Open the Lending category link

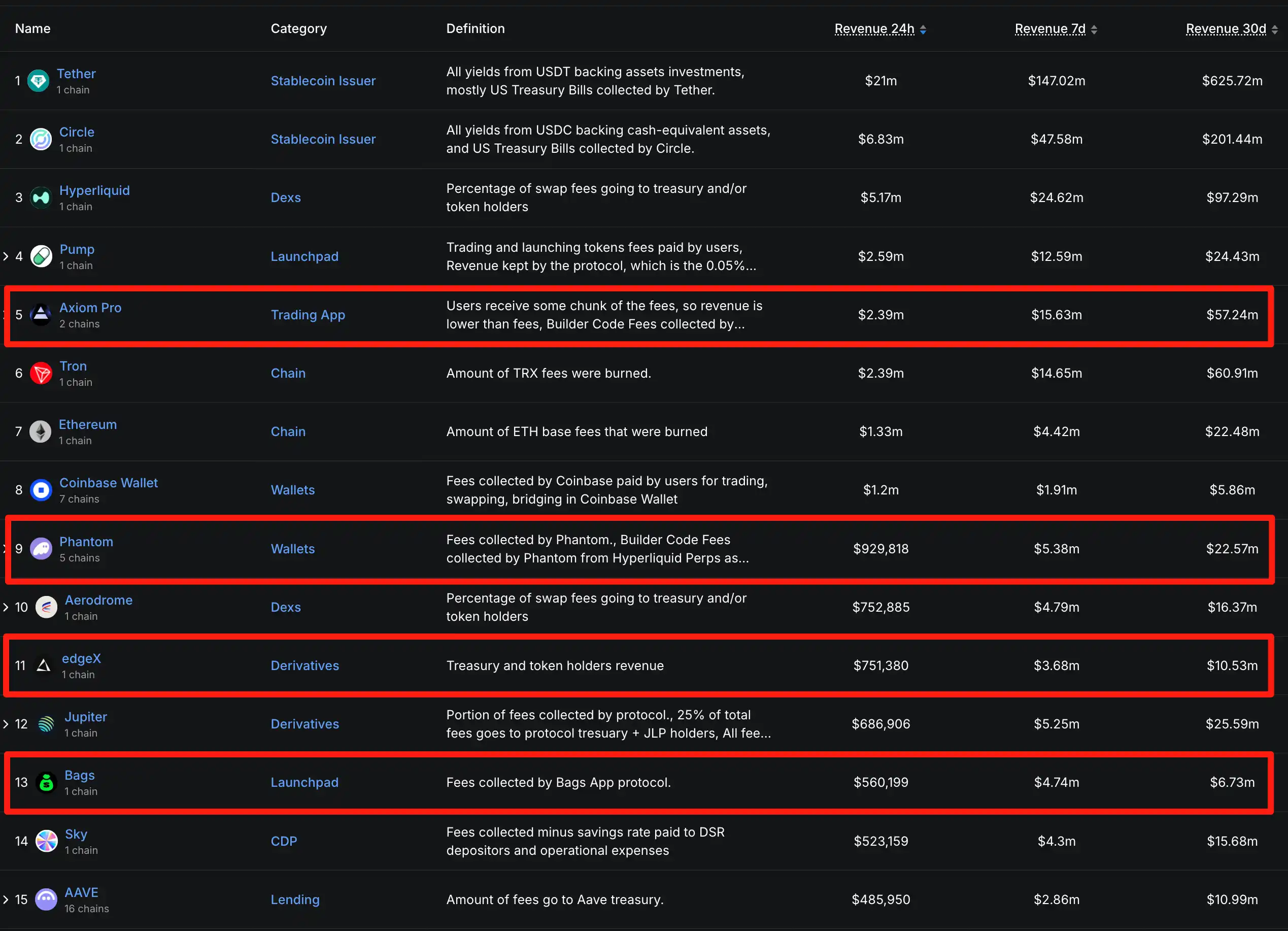(x=295, y=900)
